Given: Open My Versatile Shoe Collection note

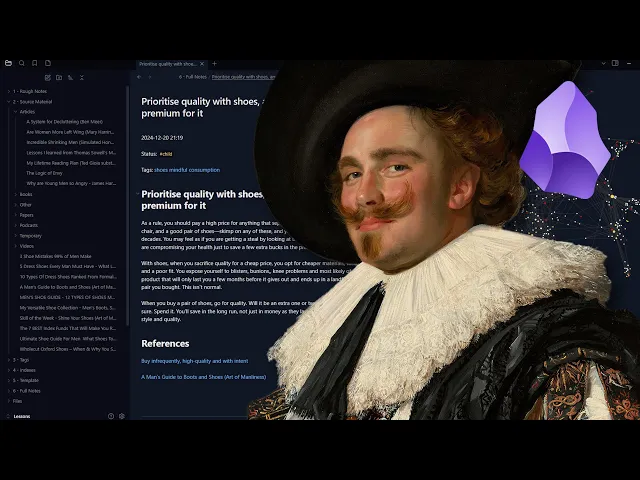Looking at the screenshot, I should coord(68,308).
